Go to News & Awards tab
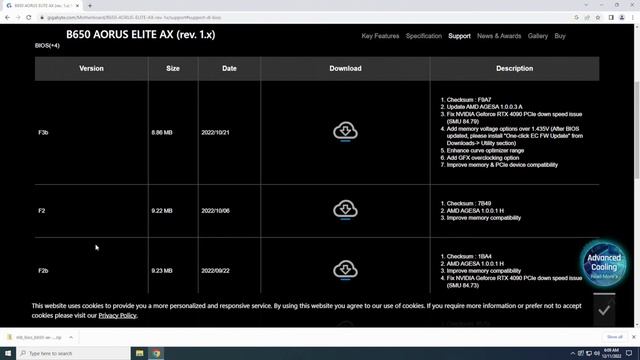Screen dimensions: 640x360 click(499, 36)
